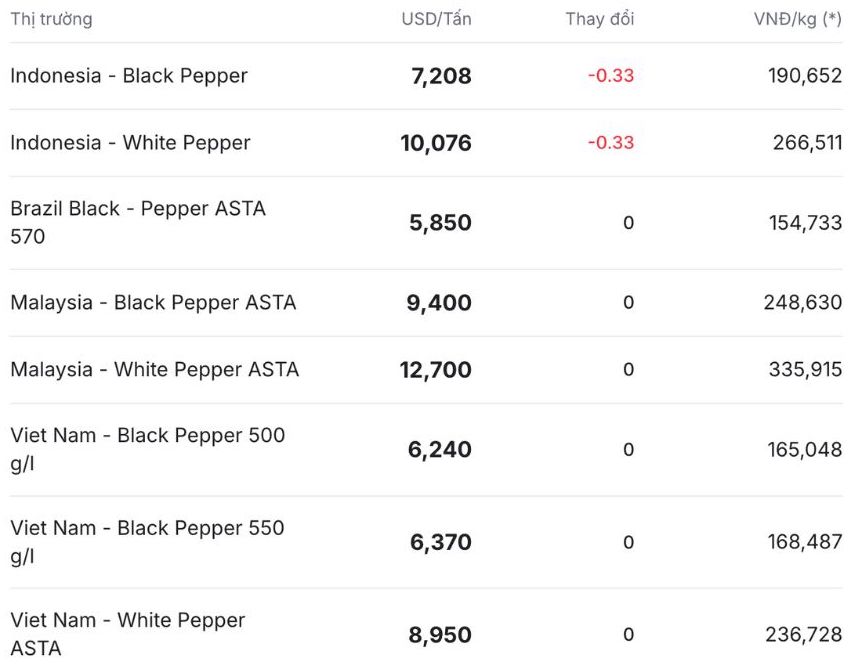
Task: Select the Indonesia - White Pepper row
Action: tap(426, 143)
